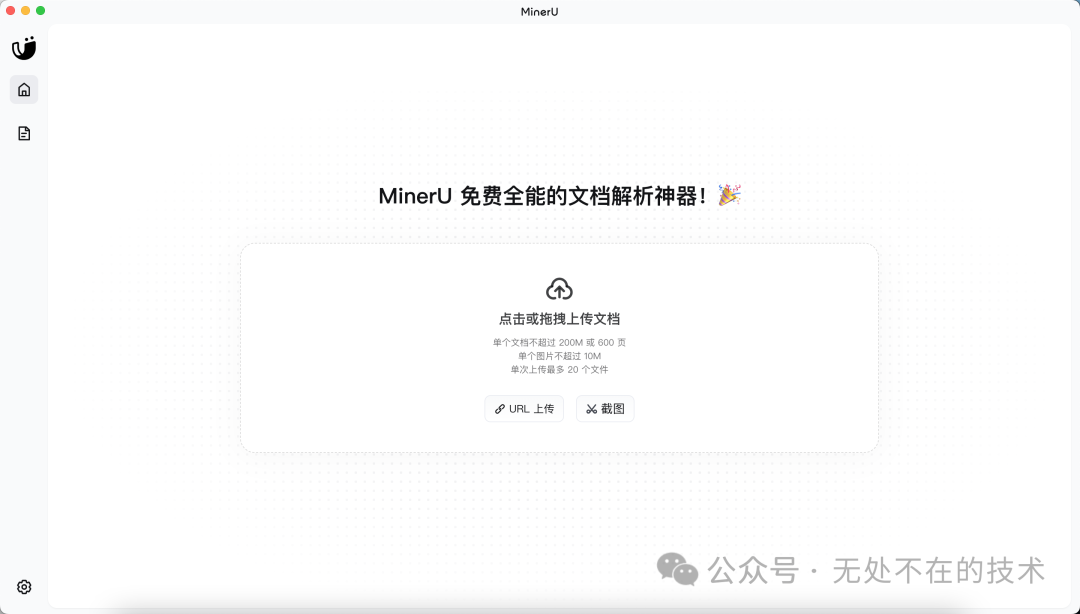Select the Home icon in the sidebar
The width and height of the screenshot is (1080, 614).
(x=23, y=89)
